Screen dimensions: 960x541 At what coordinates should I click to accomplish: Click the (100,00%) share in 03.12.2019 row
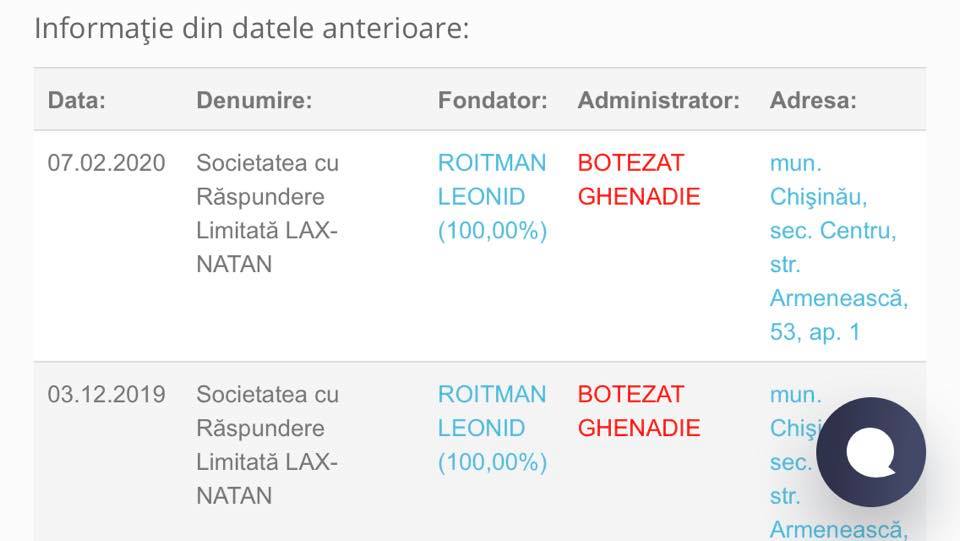click(x=492, y=462)
